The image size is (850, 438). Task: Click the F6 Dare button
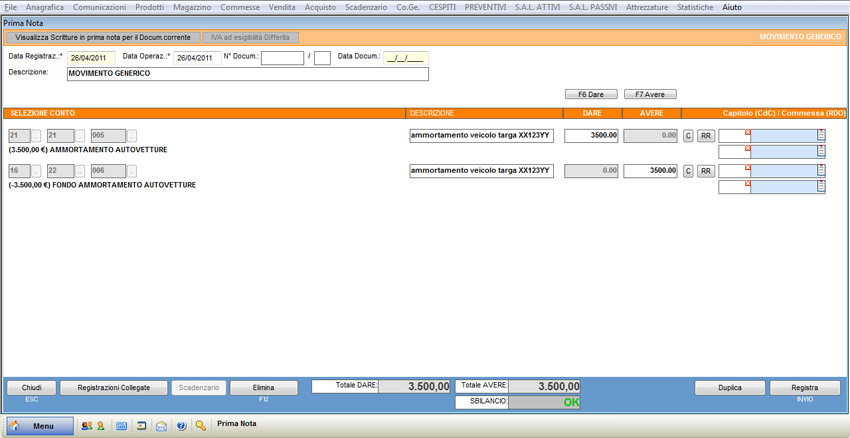pyautogui.click(x=591, y=94)
